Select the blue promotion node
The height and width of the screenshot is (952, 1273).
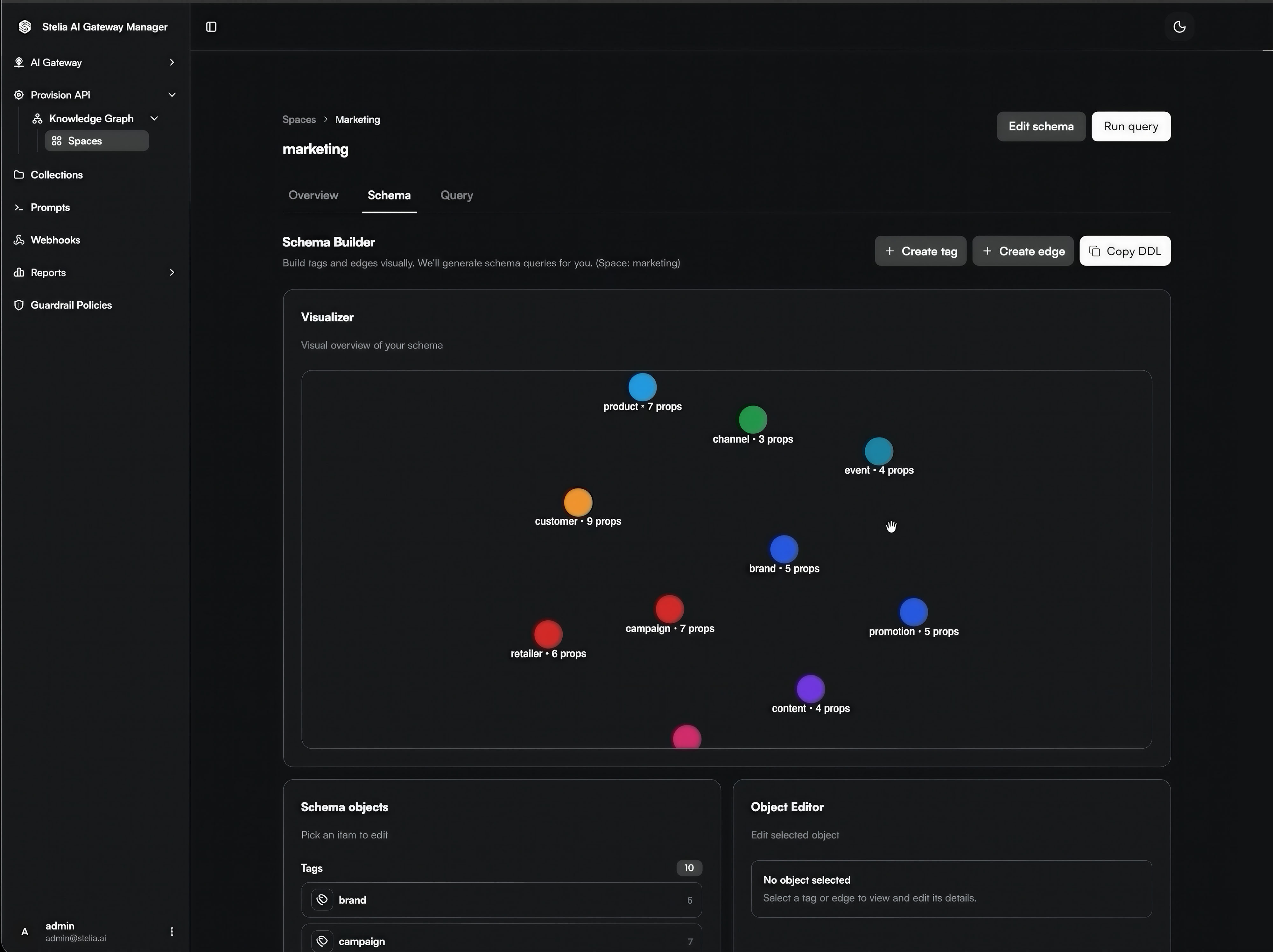click(x=913, y=612)
